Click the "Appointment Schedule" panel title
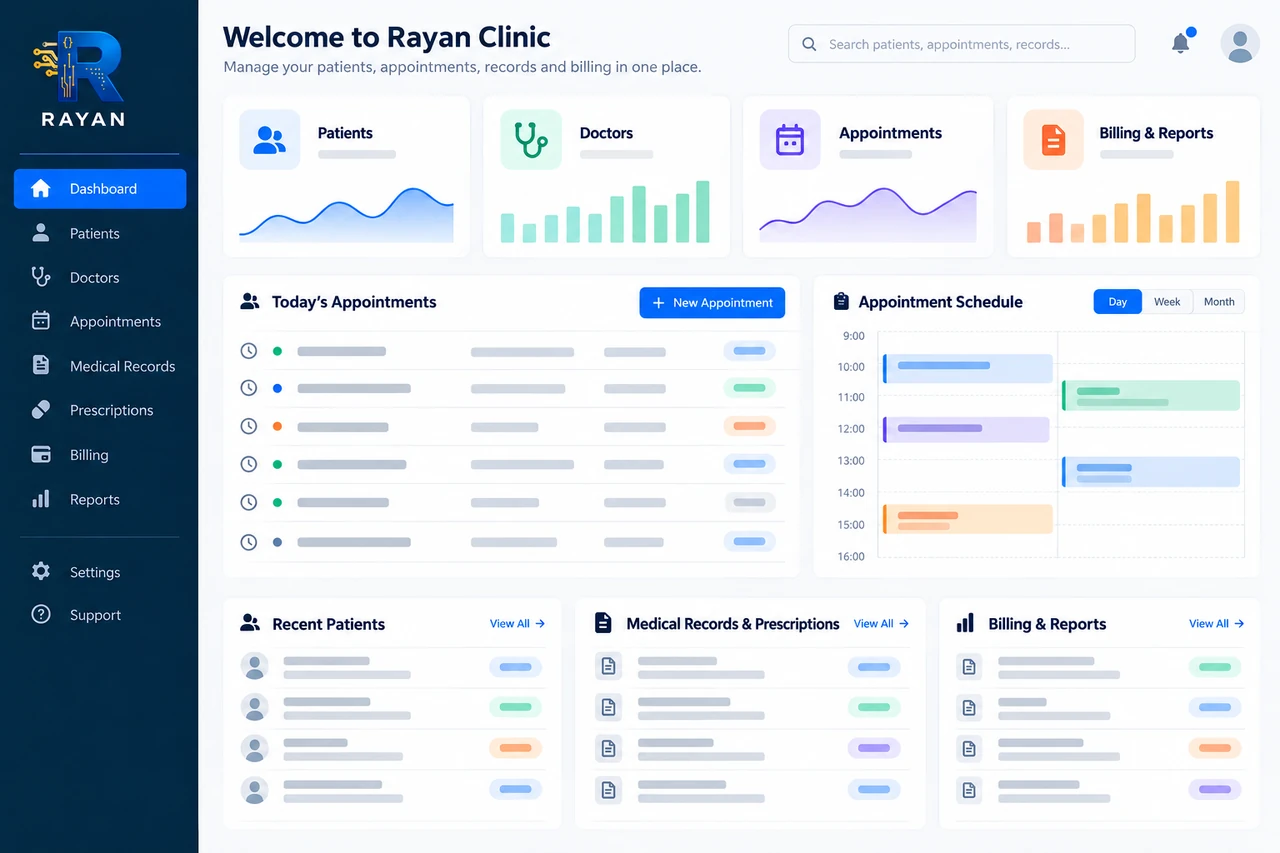1280x853 pixels. pyautogui.click(x=940, y=302)
